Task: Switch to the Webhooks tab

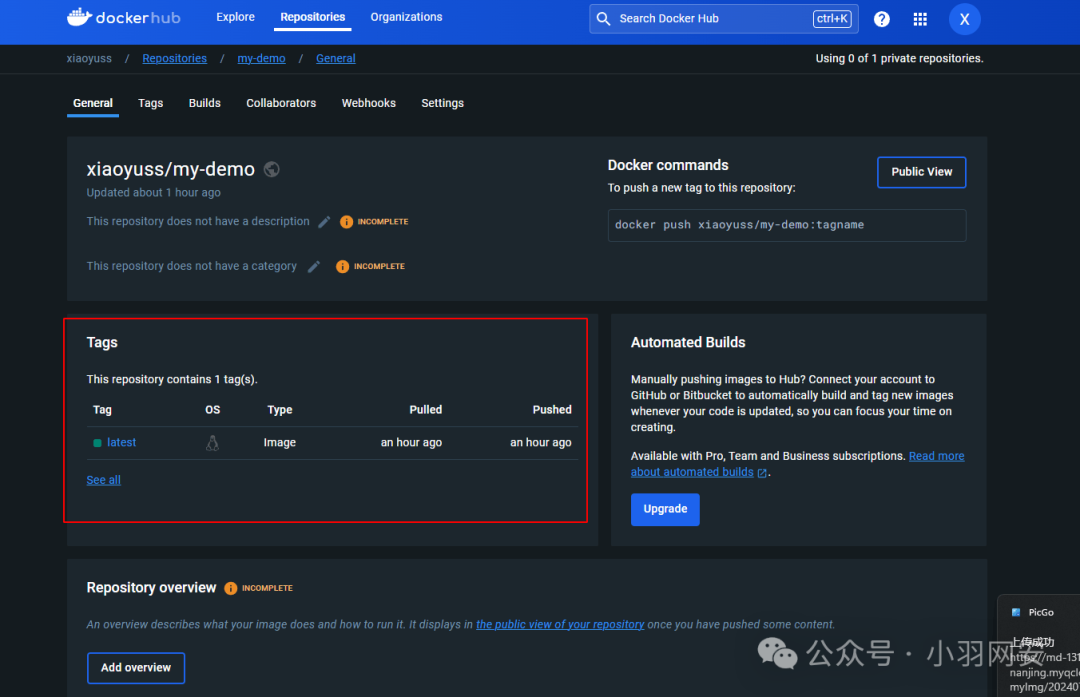Action: 368,103
